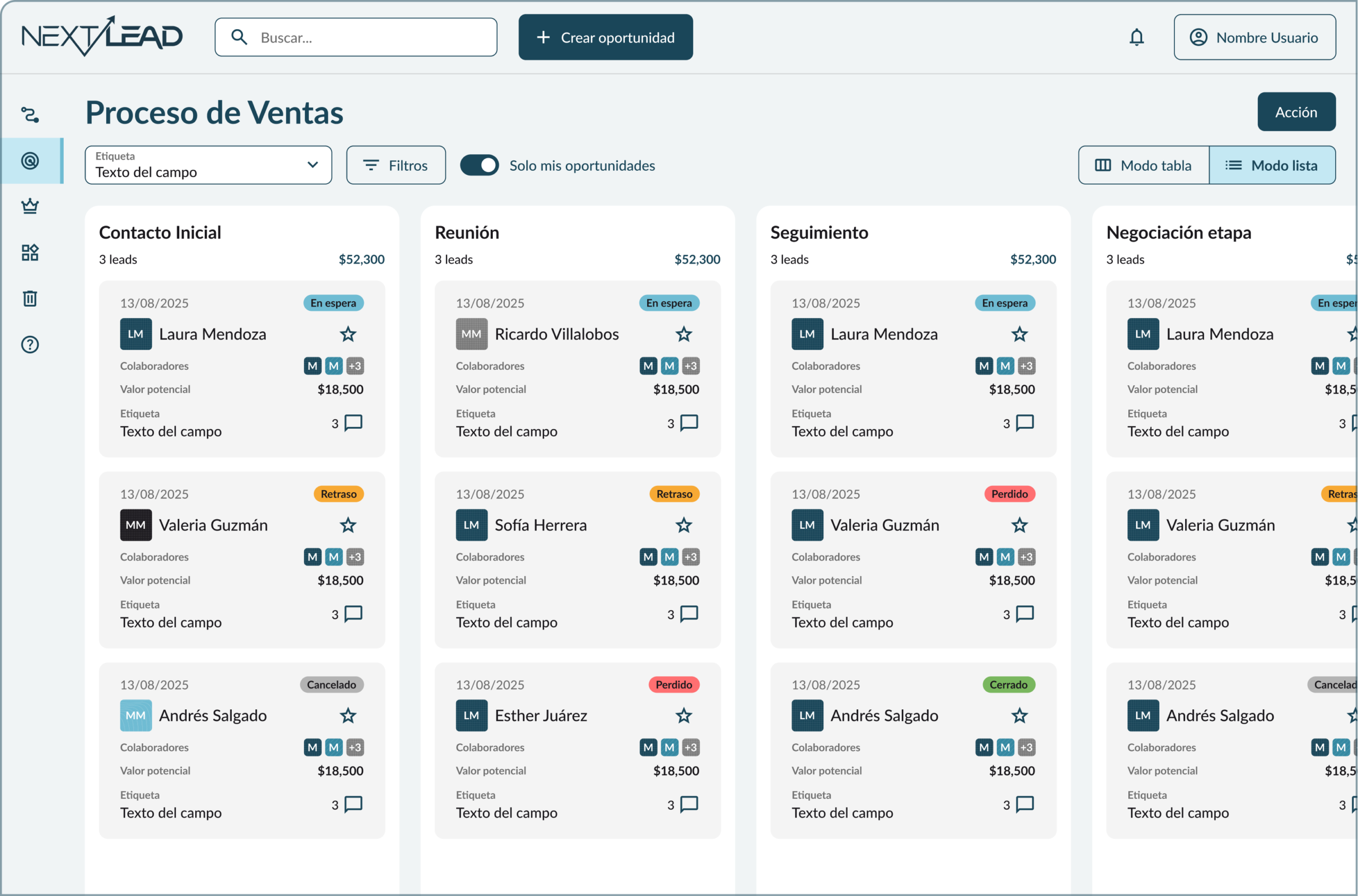Click the 'Perdido' status badge on Esther Juárez's card
The image size is (1358, 896).
(x=674, y=684)
